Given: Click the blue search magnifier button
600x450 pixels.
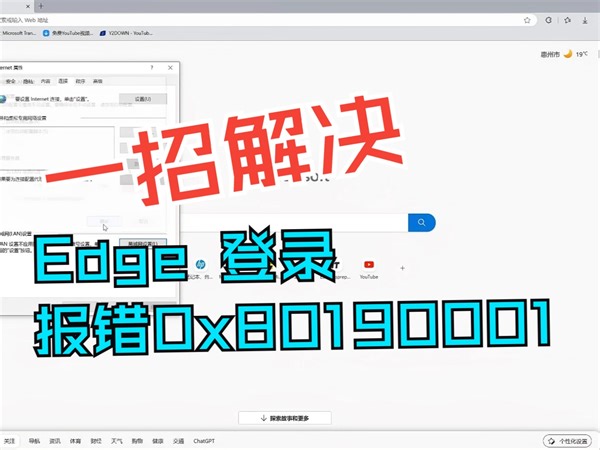Looking at the screenshot, I should click(x=422, y=222).
